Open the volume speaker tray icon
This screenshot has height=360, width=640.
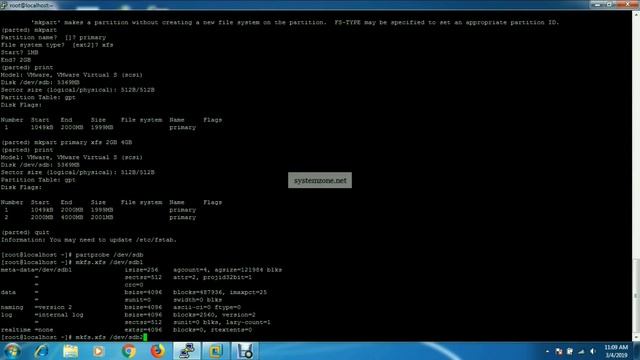(593, 351)
